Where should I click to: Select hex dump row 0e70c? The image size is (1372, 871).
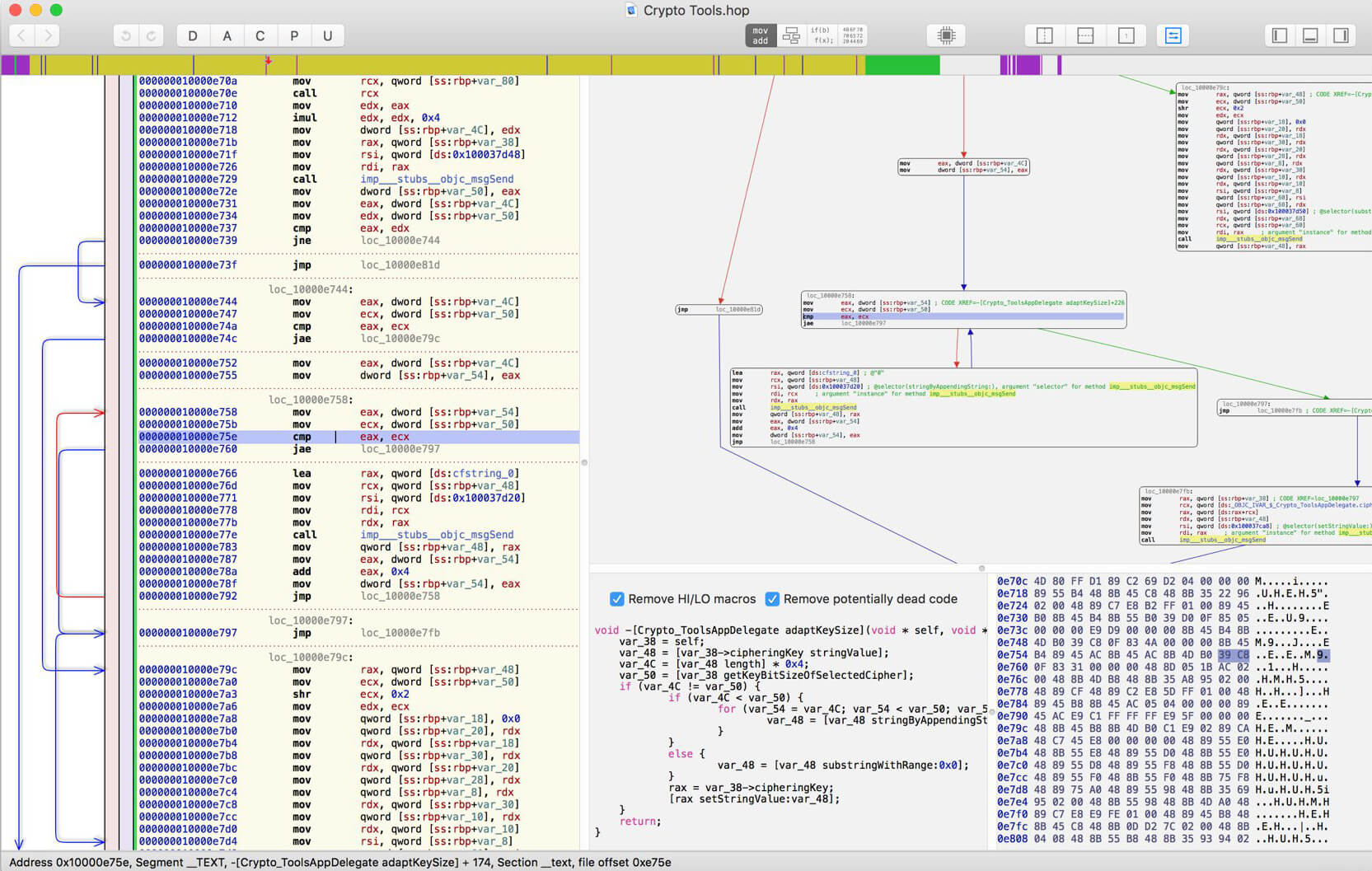[x=1162, y=581]
